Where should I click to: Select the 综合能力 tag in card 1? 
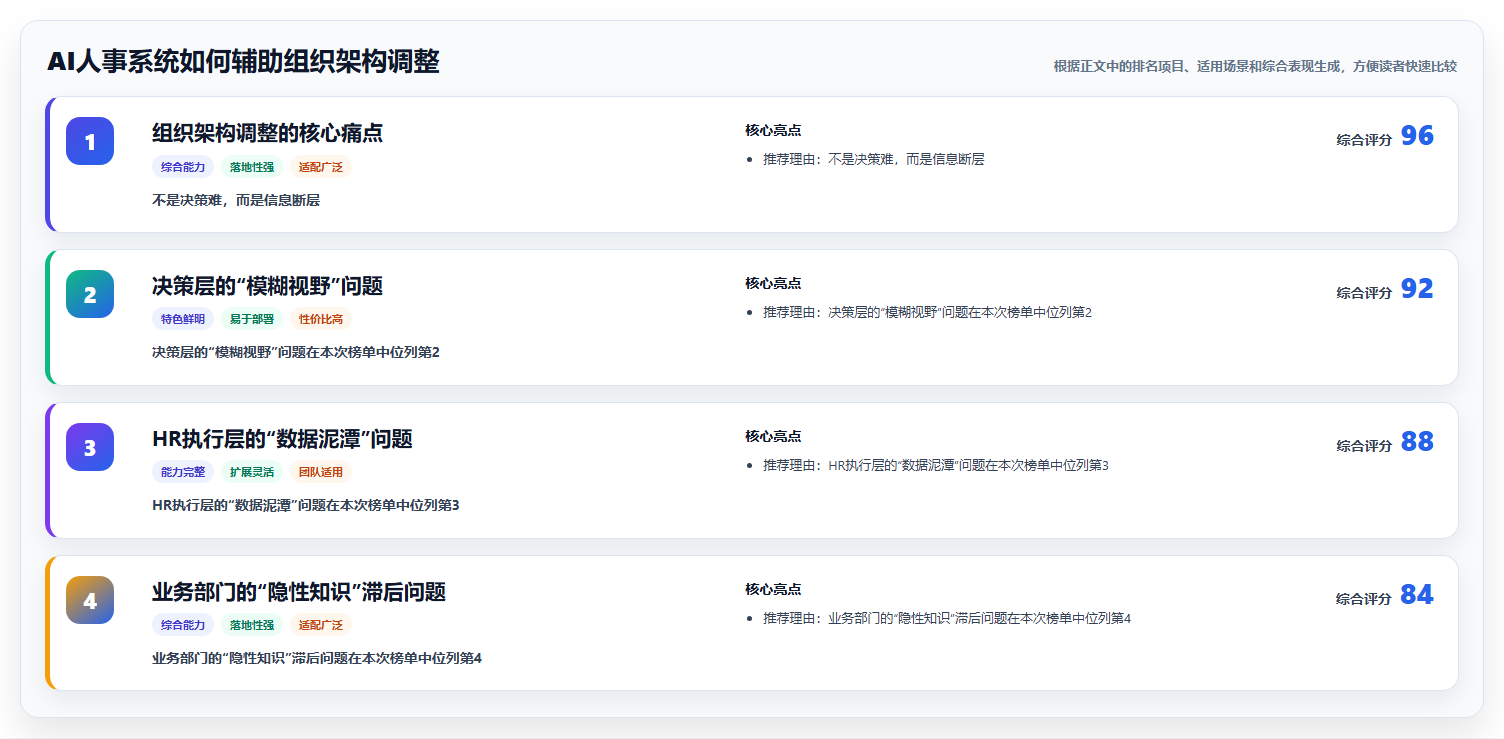coord(183,167)
